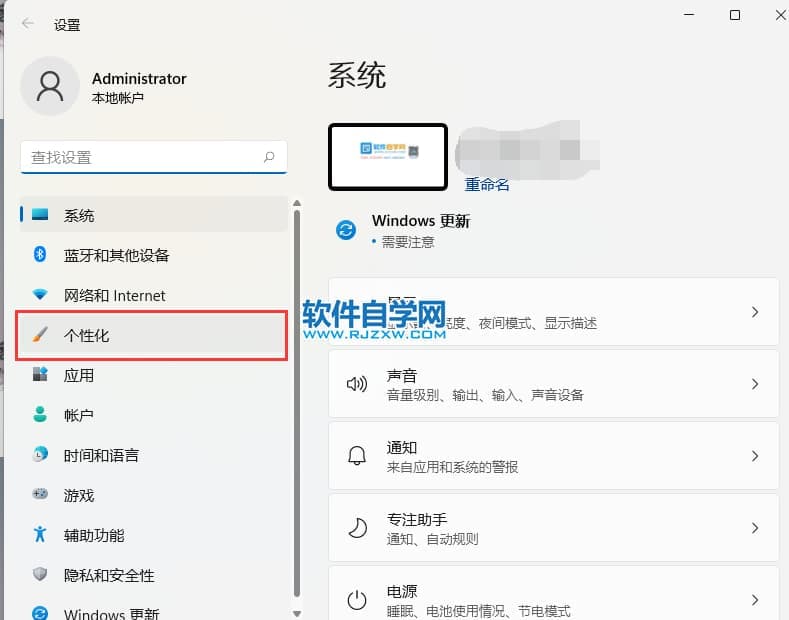This screenshot has height=620, width=789.
Task: Click the back arrow in Settings header
Action: [x=28, y=24]
